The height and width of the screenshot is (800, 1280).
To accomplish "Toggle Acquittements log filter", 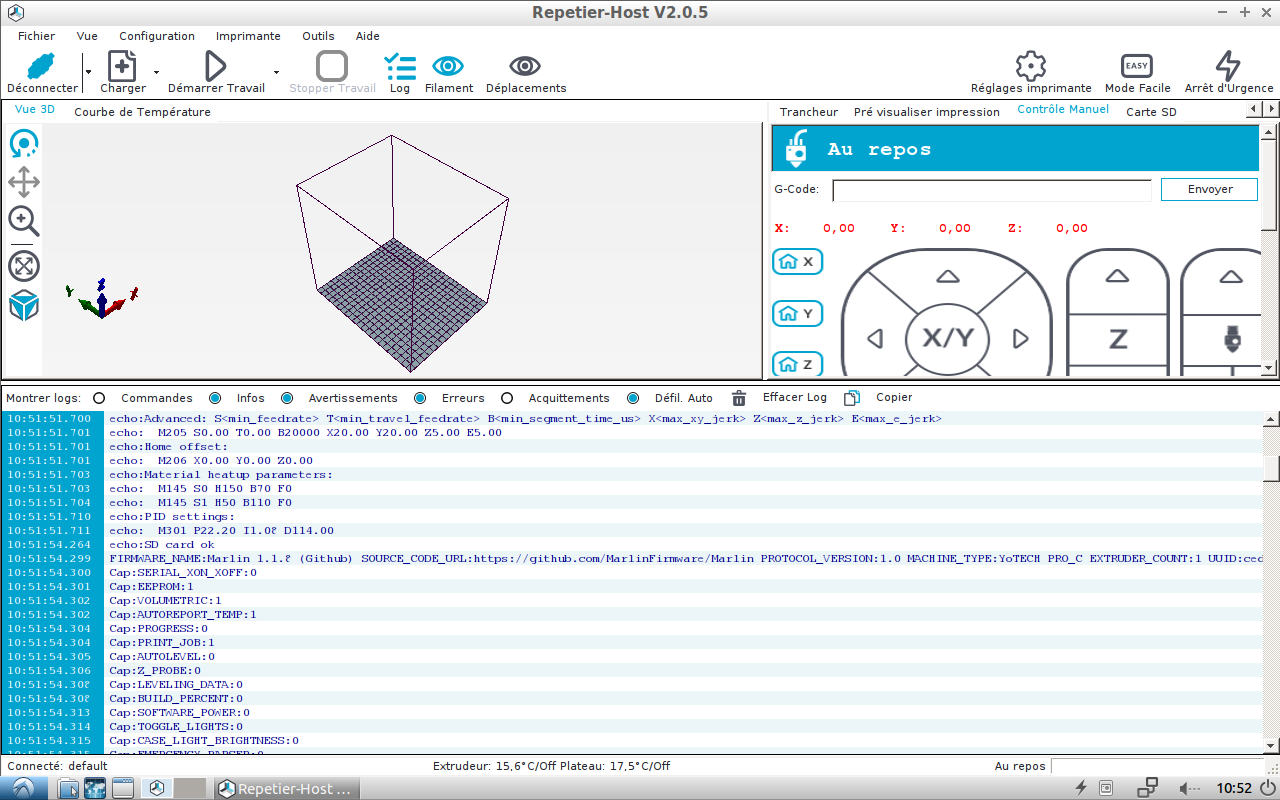I will pyautogui.click(x=507, y=398).
